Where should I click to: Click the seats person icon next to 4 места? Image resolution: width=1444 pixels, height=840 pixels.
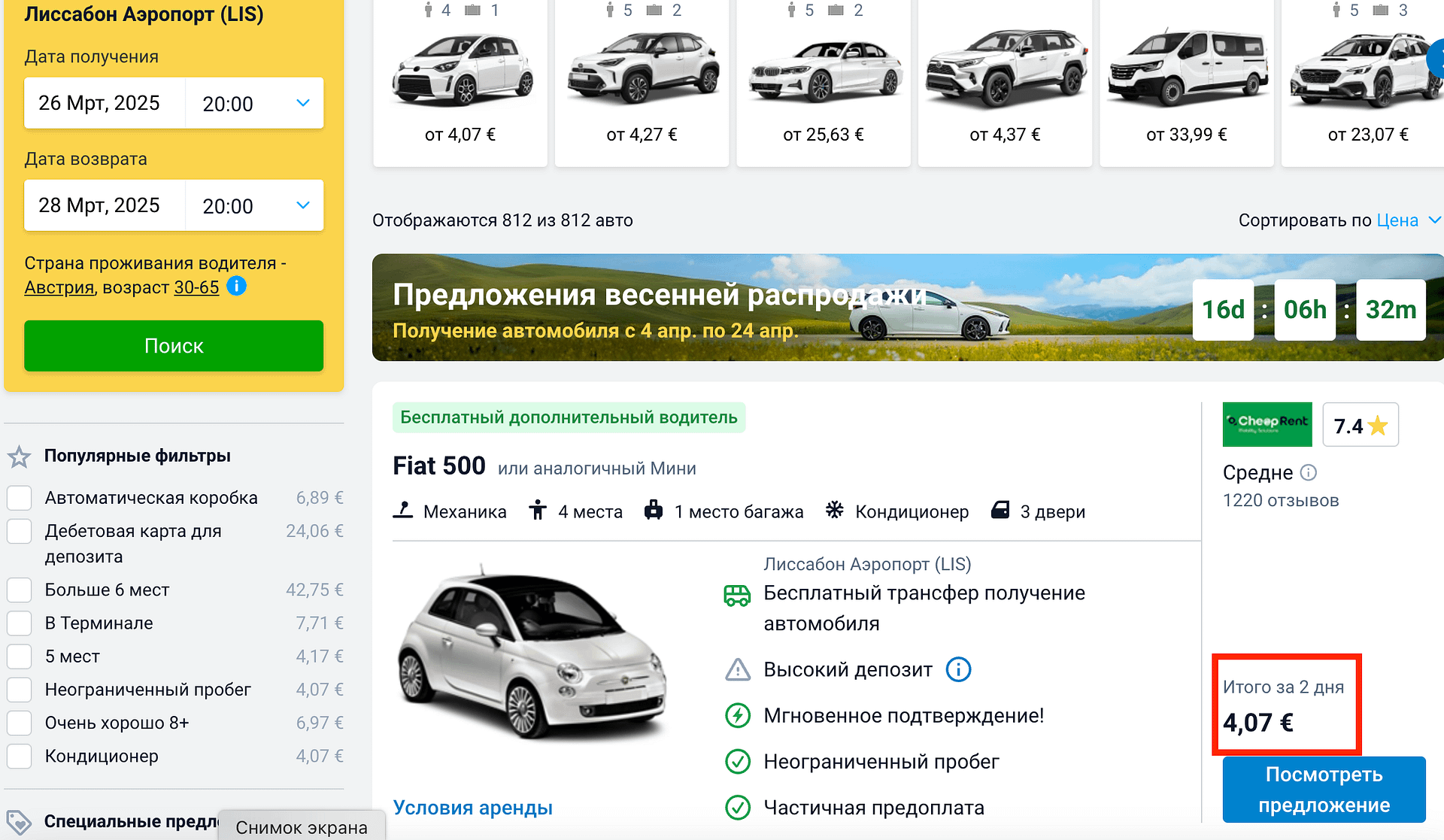(538, 510)
